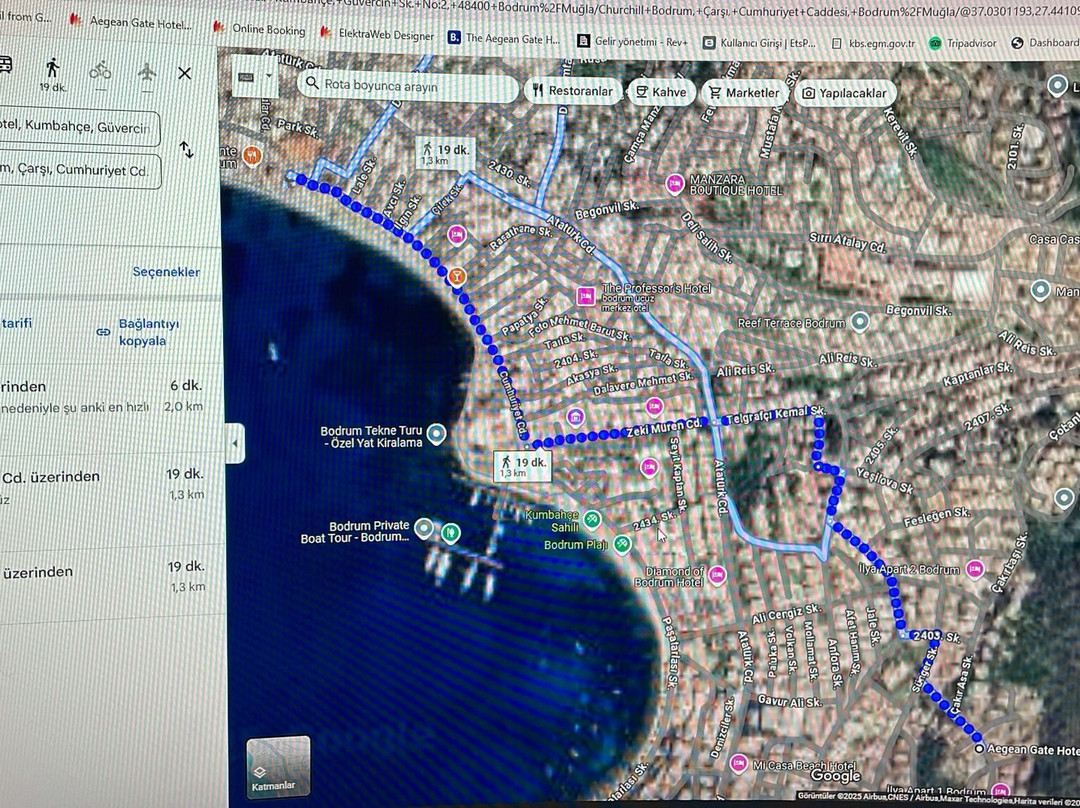Select the 6 dk. 2,0 km route option

[x=100, y=396]
